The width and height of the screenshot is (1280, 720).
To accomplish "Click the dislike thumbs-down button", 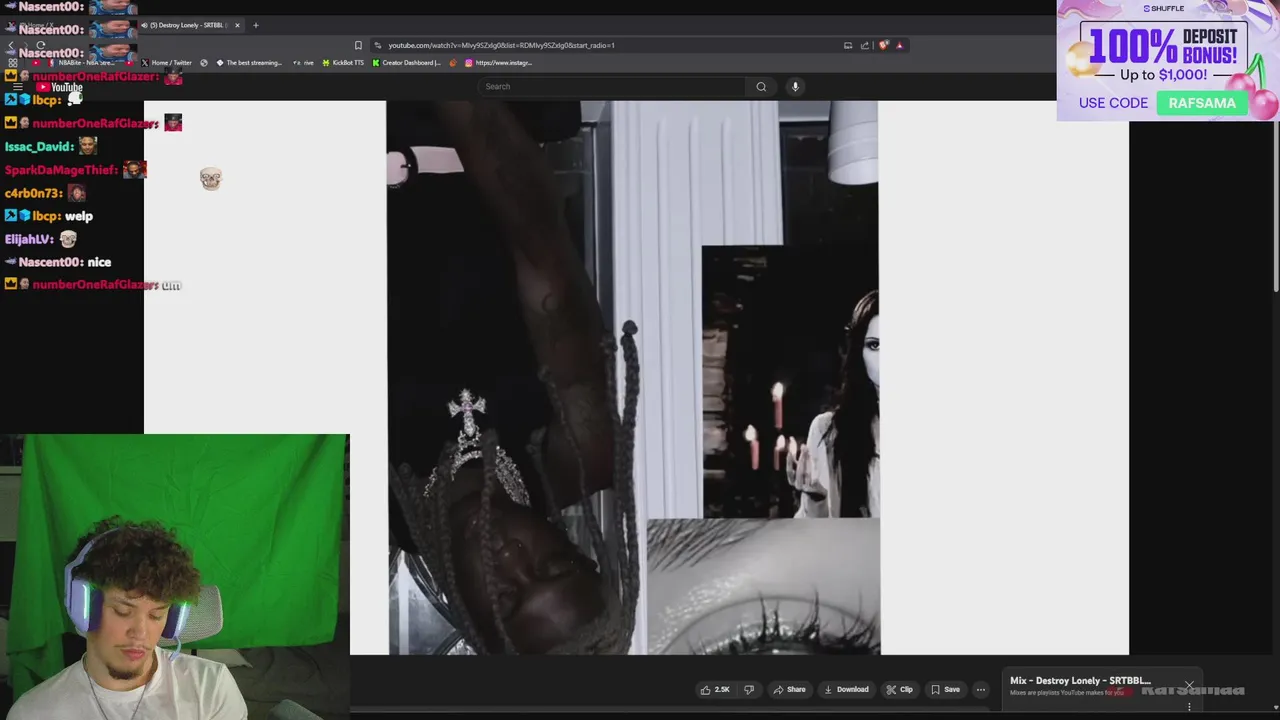I will (x=749, y=689).
